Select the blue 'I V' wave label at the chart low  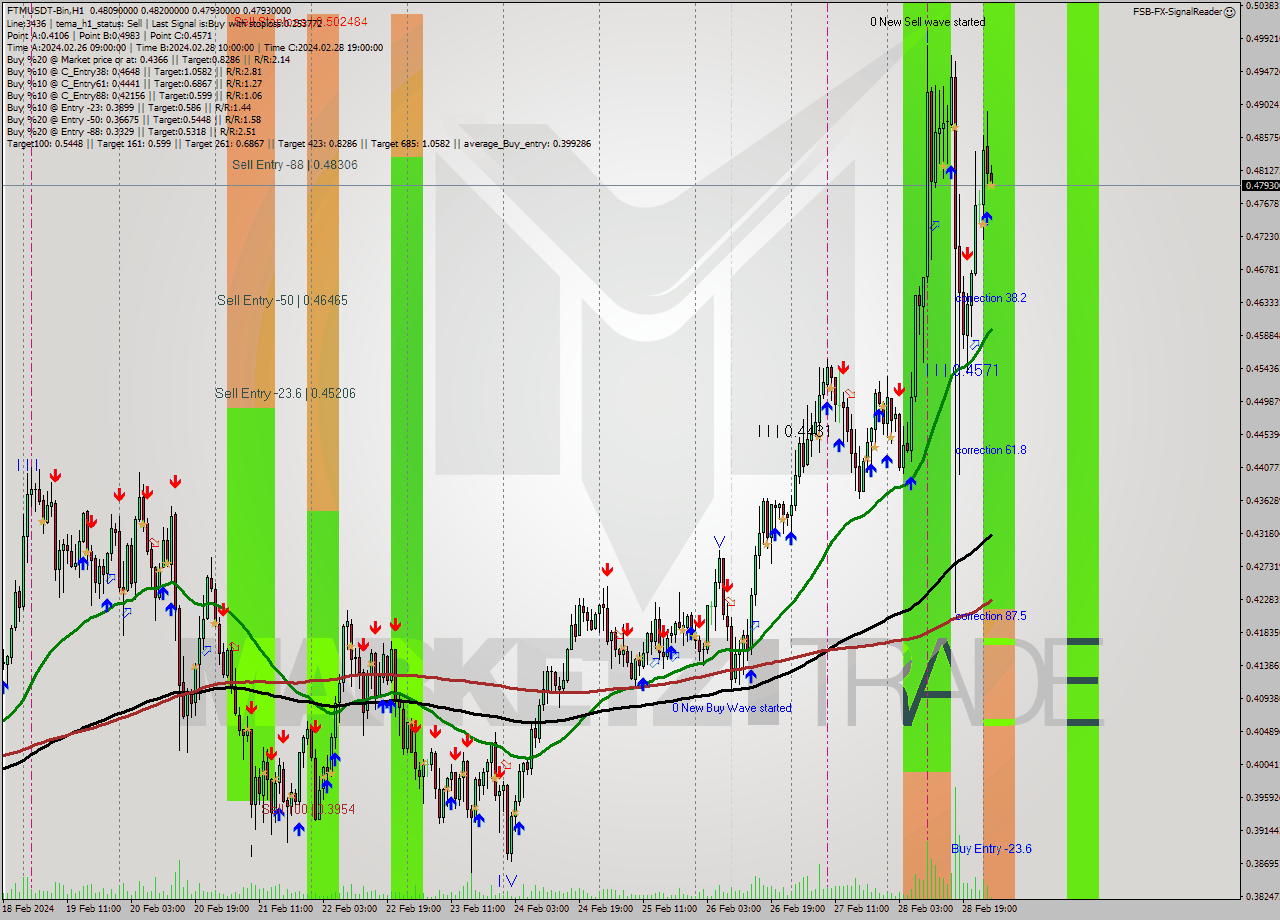[508, 881]
